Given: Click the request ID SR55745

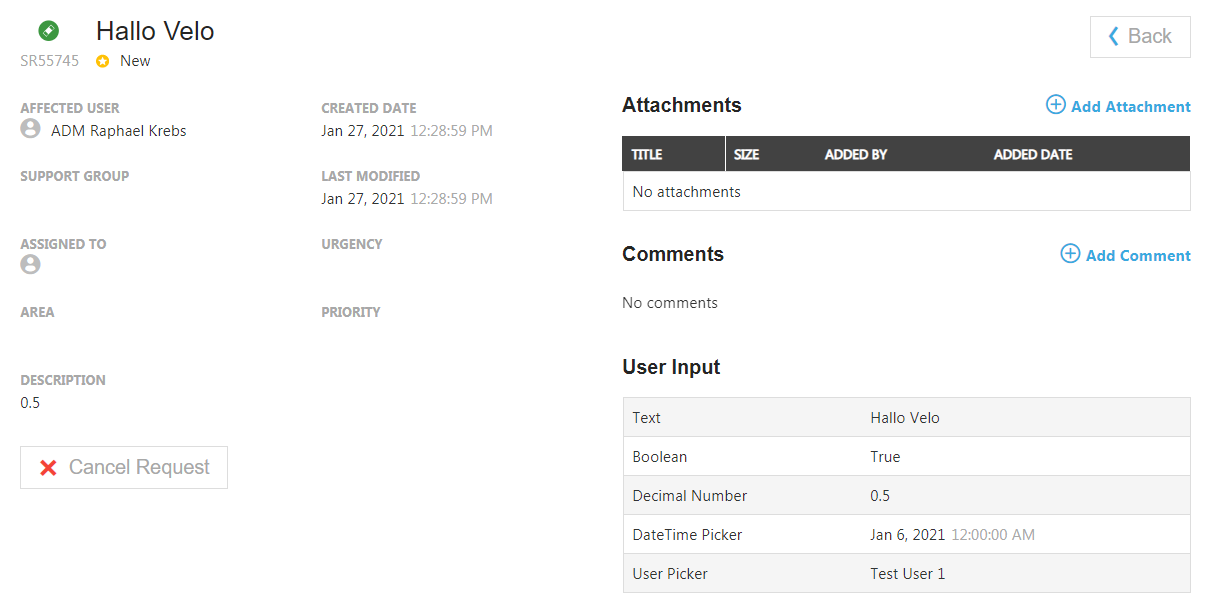Looking at the screenshot, I should pyautogui.click(x=50, y=61).
